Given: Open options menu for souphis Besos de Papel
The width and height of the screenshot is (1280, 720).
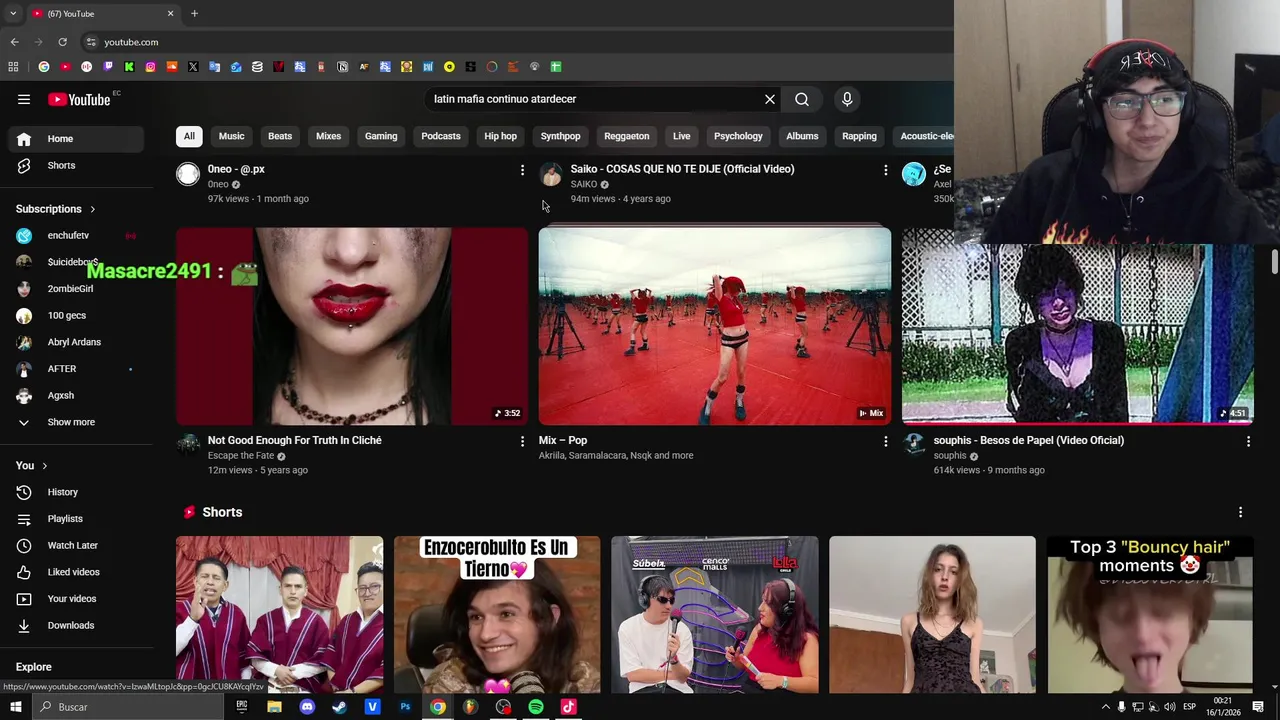Looking at the screenshot, I should 1248,441.
